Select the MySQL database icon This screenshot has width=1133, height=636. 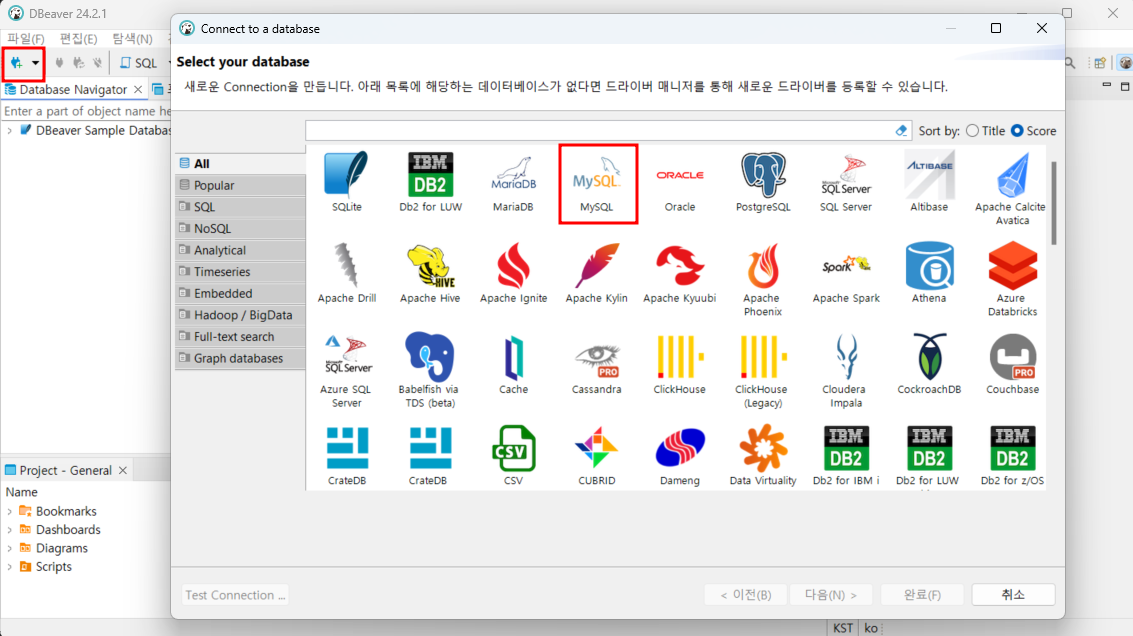597,182
